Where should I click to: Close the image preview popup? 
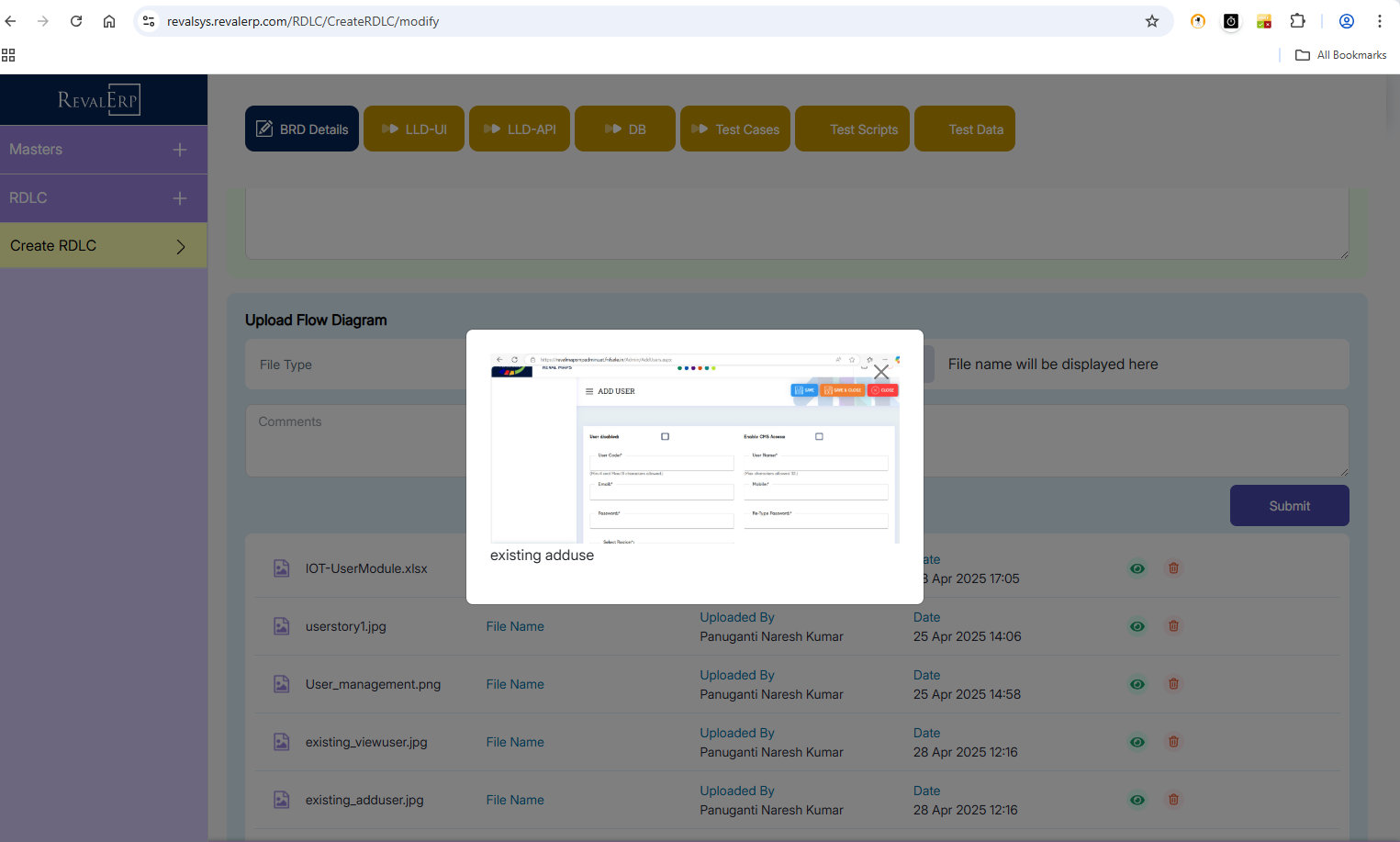(881, 372)
